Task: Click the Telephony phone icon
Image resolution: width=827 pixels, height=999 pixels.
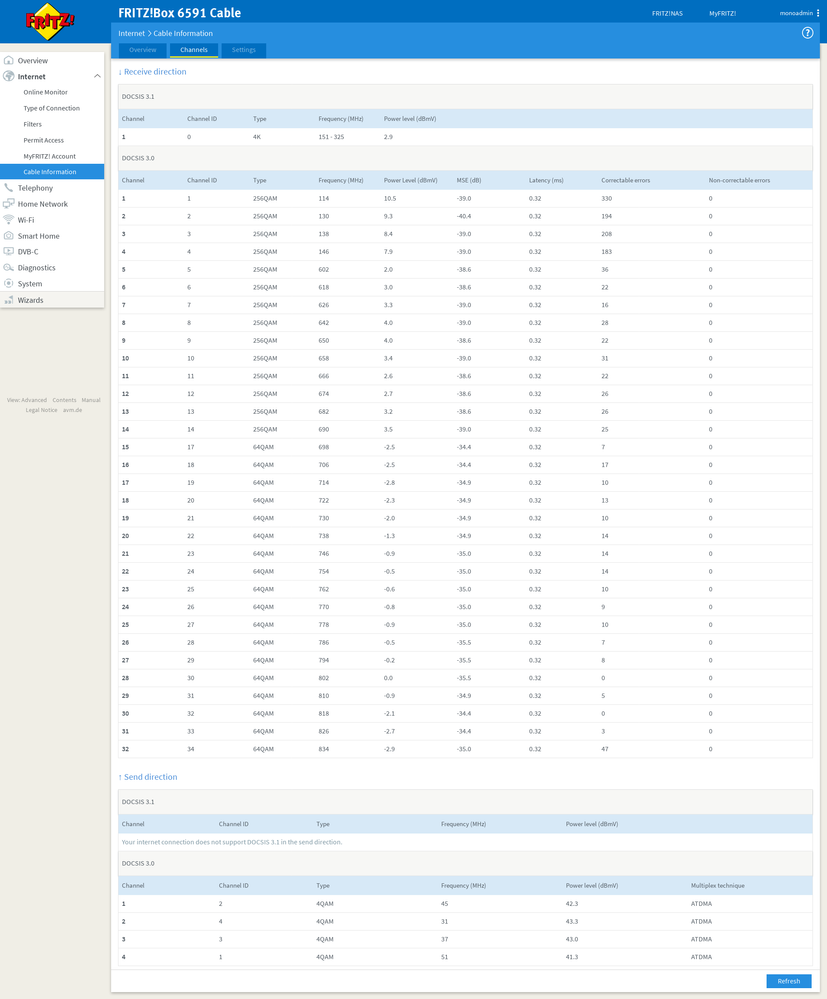Action: pos(9,188)
